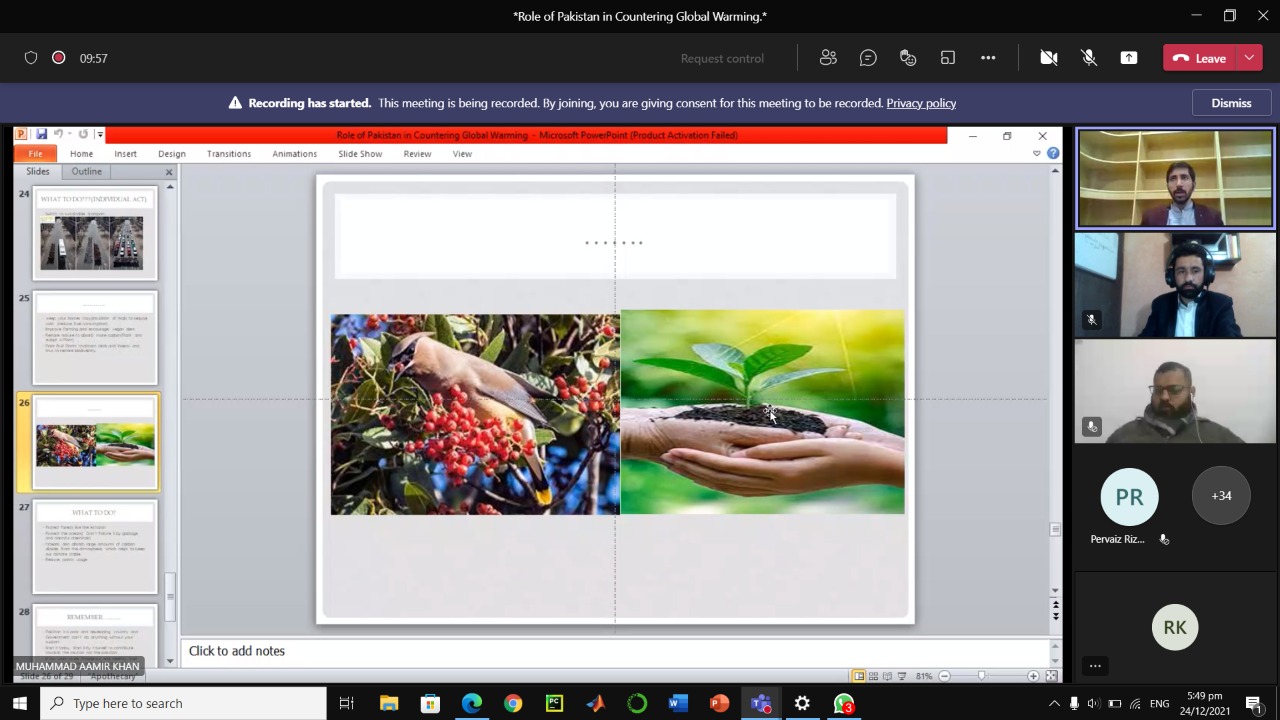Open the participants list icon
Image resolution: width=1280 pixels, height=720 pixels.
pos(828,58)
